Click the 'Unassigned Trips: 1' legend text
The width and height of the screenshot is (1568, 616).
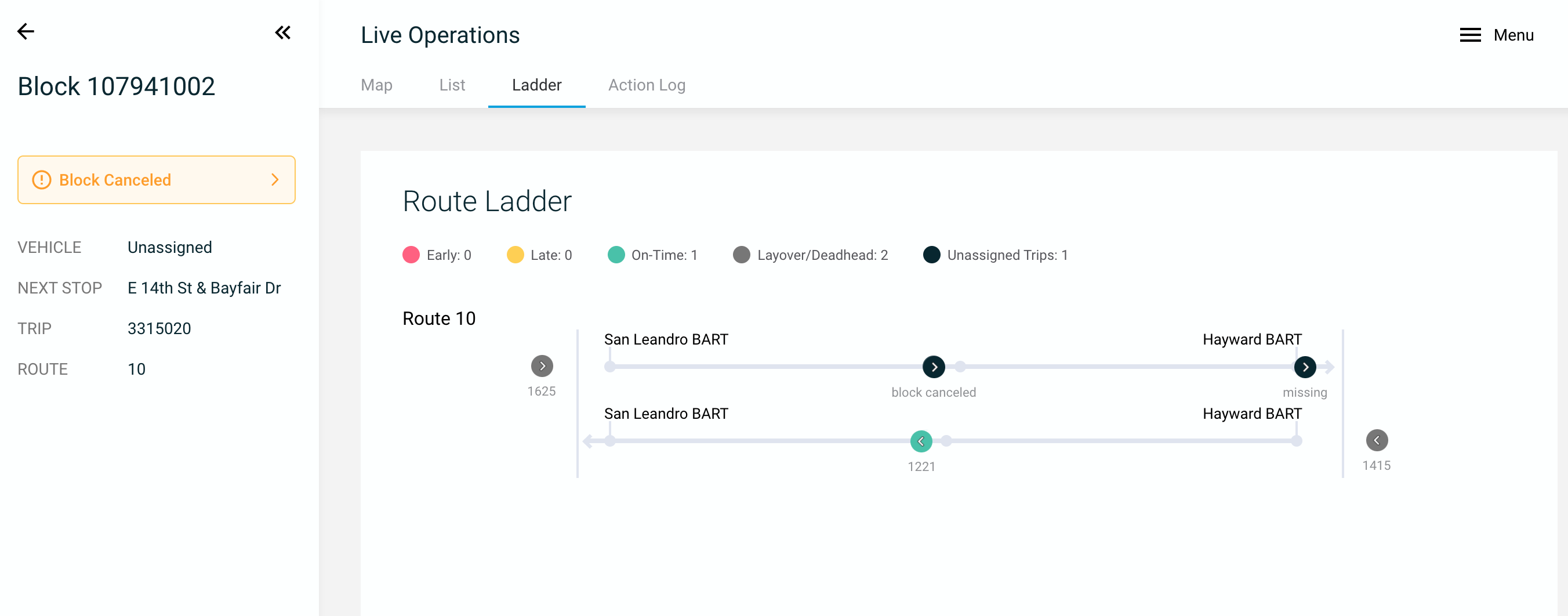pos(1007,256)
